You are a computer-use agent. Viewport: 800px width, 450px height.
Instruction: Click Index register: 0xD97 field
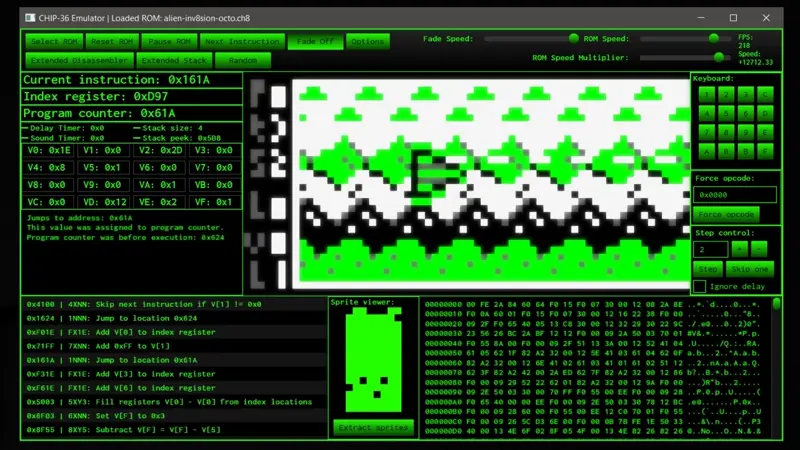tap(132, 97)
